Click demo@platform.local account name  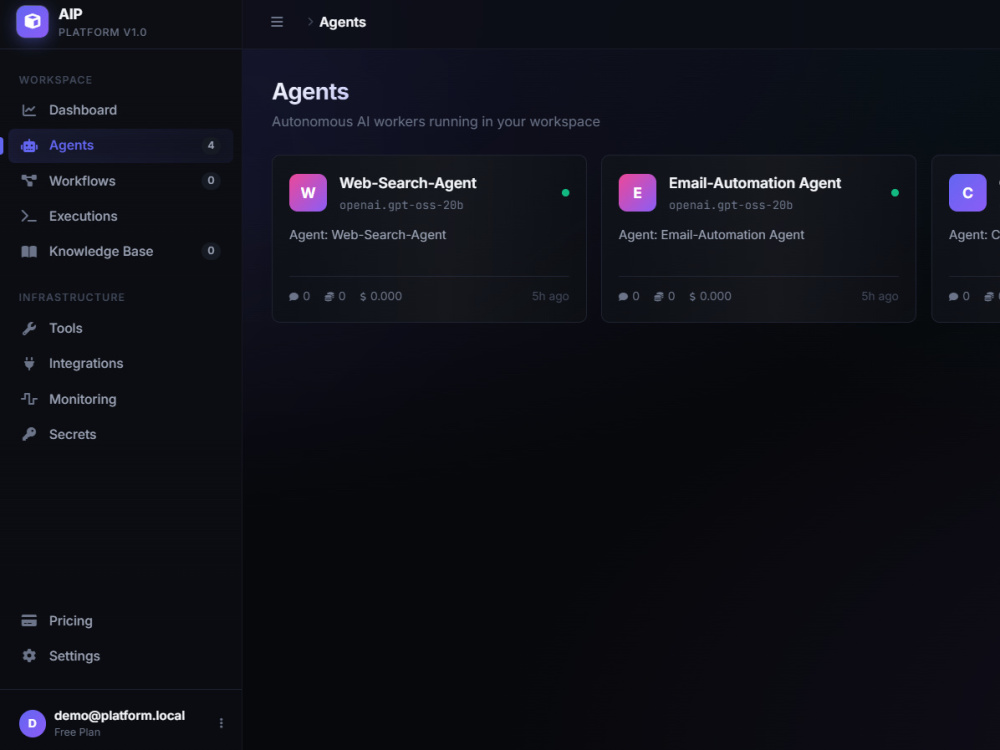point(119,716)
